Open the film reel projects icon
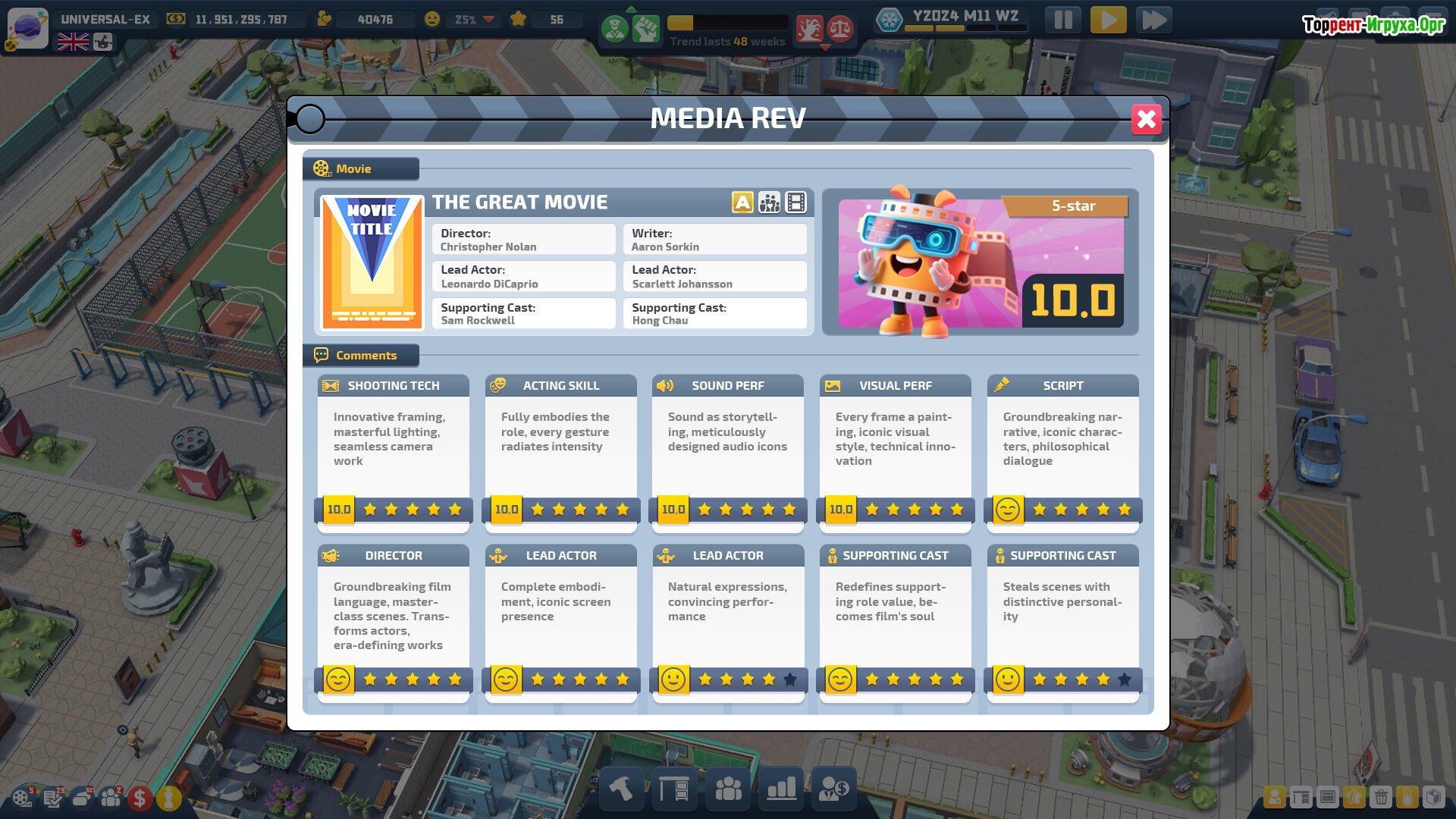The image size is (1456, 819). pos(21,798)
